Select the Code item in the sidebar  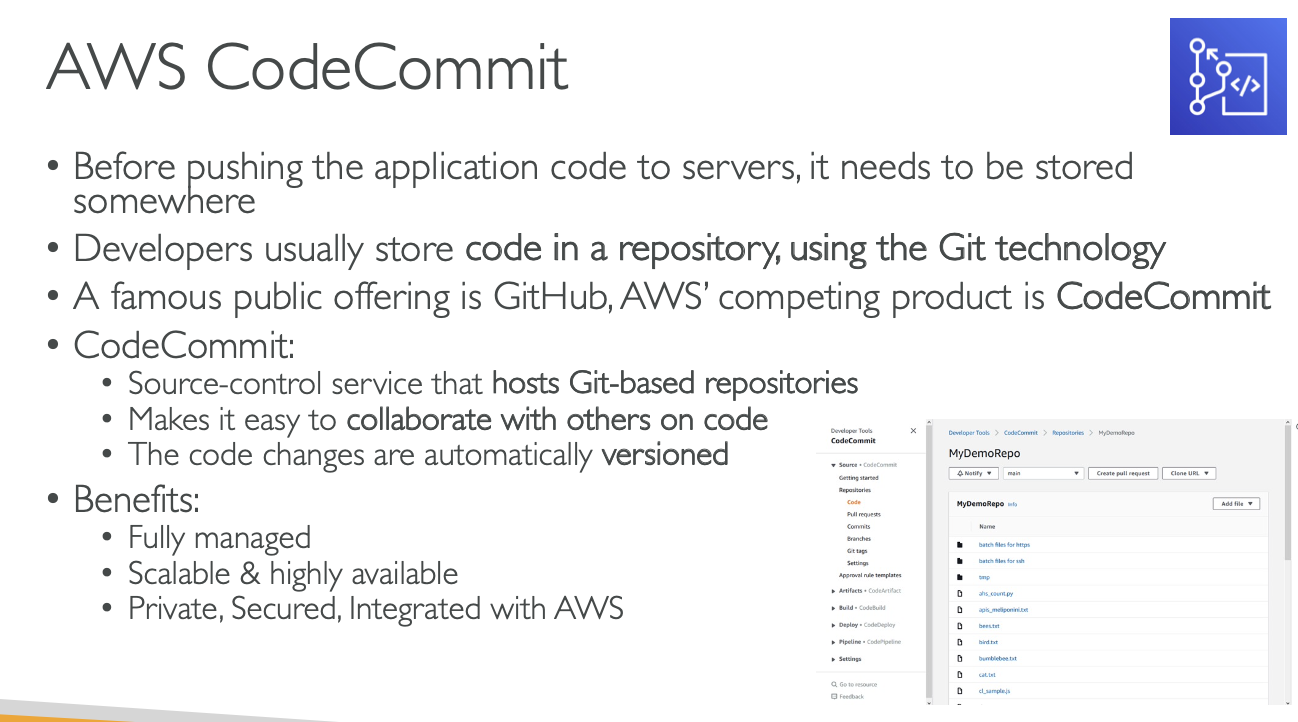[853, 502]
